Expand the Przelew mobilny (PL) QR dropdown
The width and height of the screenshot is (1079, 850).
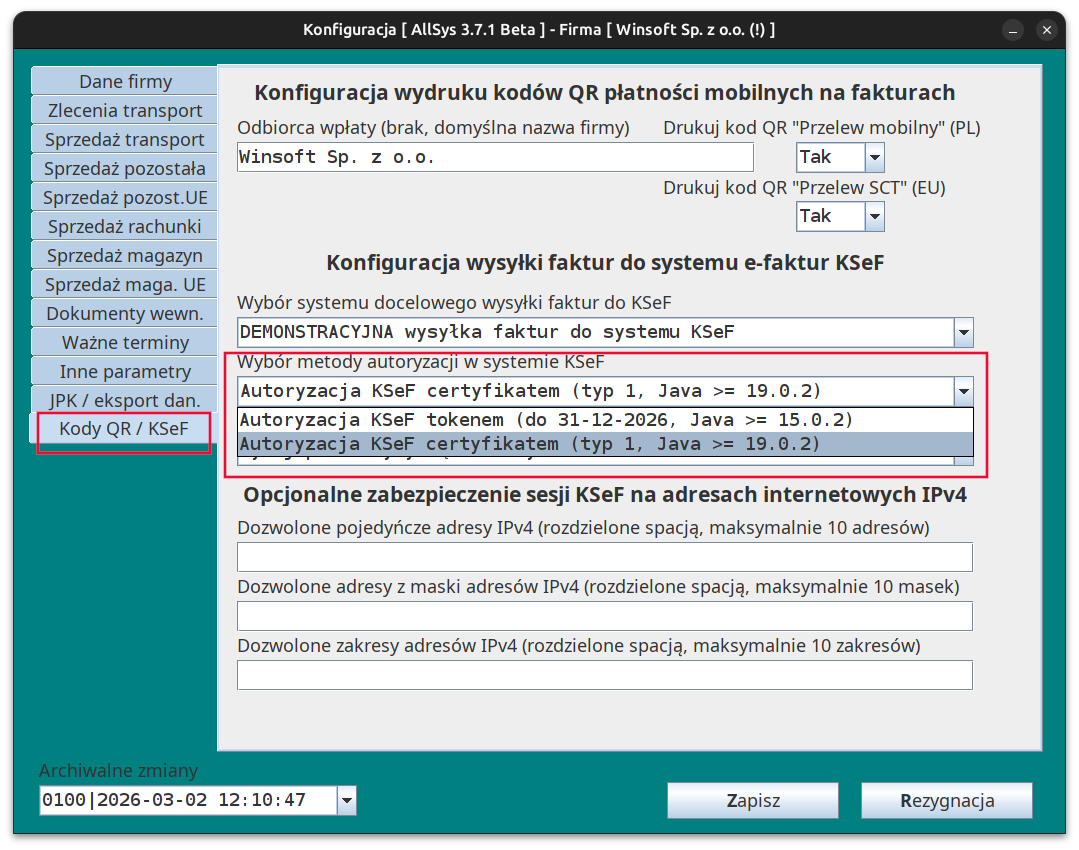click(874, 158)
